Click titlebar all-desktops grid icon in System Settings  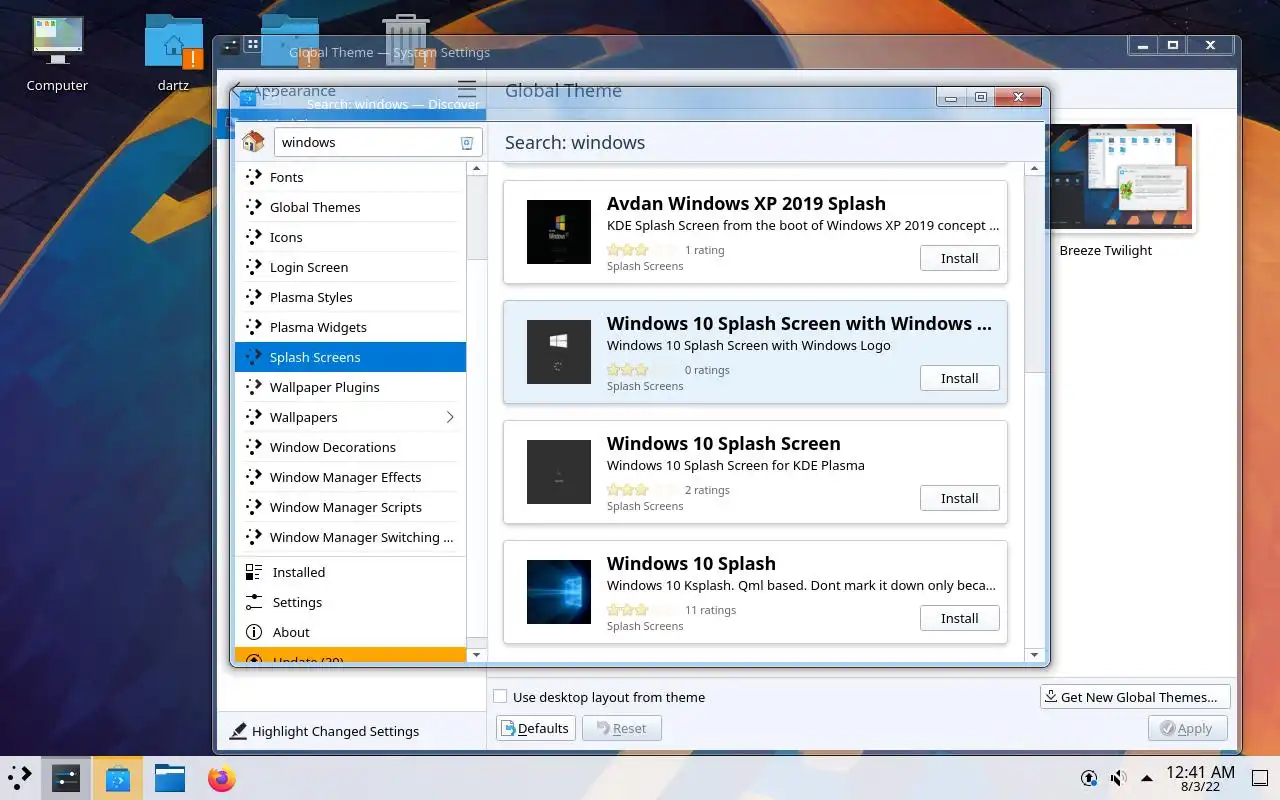[253, 45]
